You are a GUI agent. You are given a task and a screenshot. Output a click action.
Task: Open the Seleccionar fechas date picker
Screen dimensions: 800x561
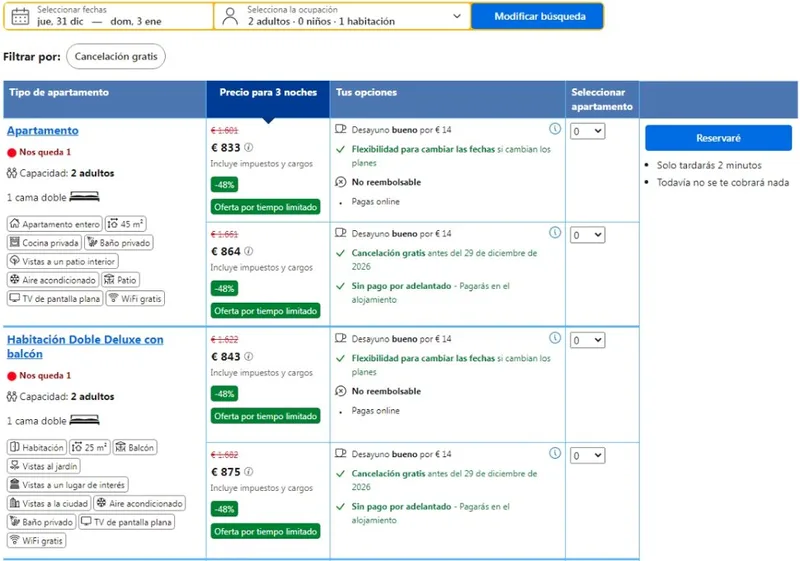109,16
